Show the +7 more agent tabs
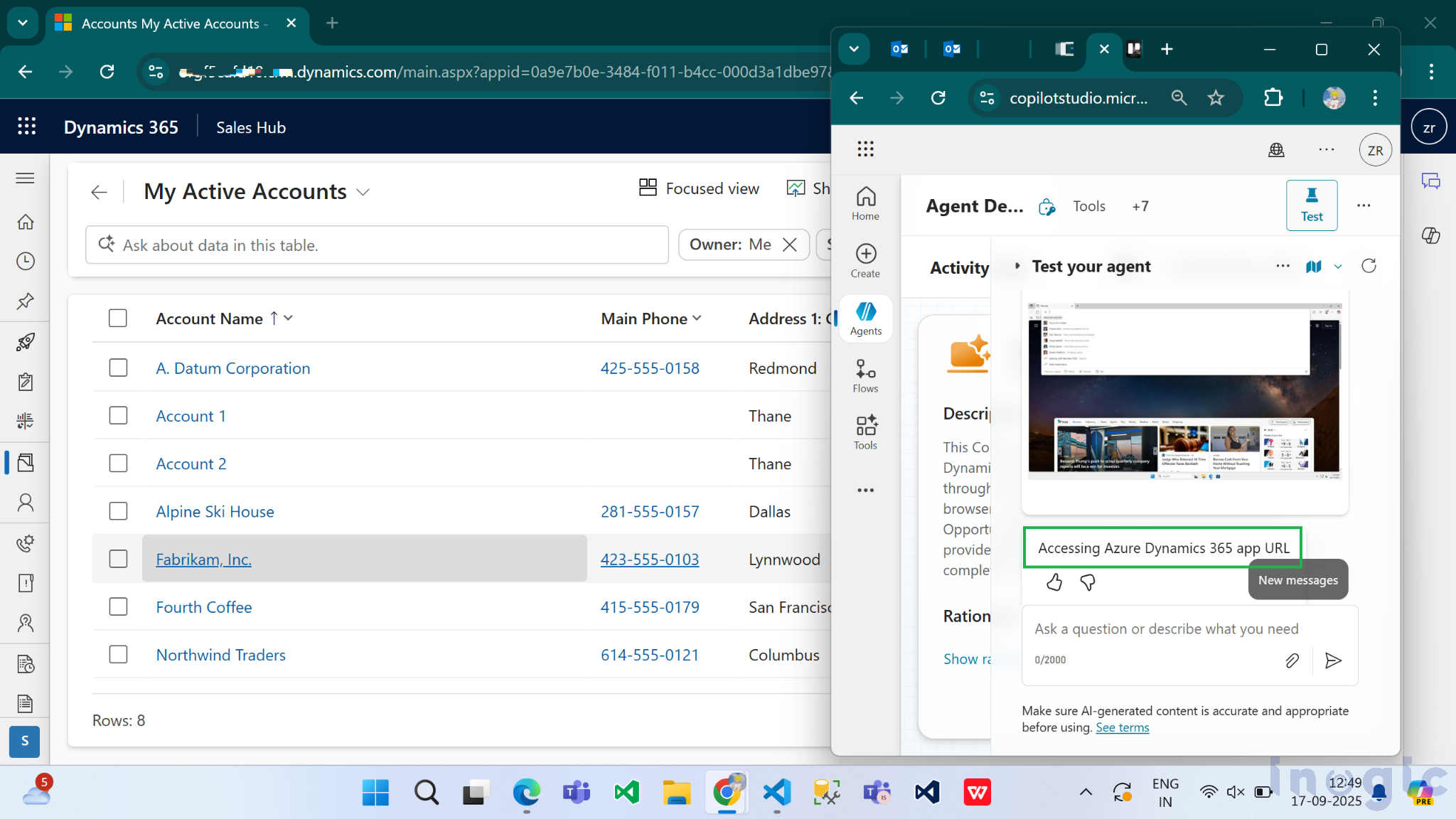This screenshot has width=1456, height=819. coord(1140,206)
